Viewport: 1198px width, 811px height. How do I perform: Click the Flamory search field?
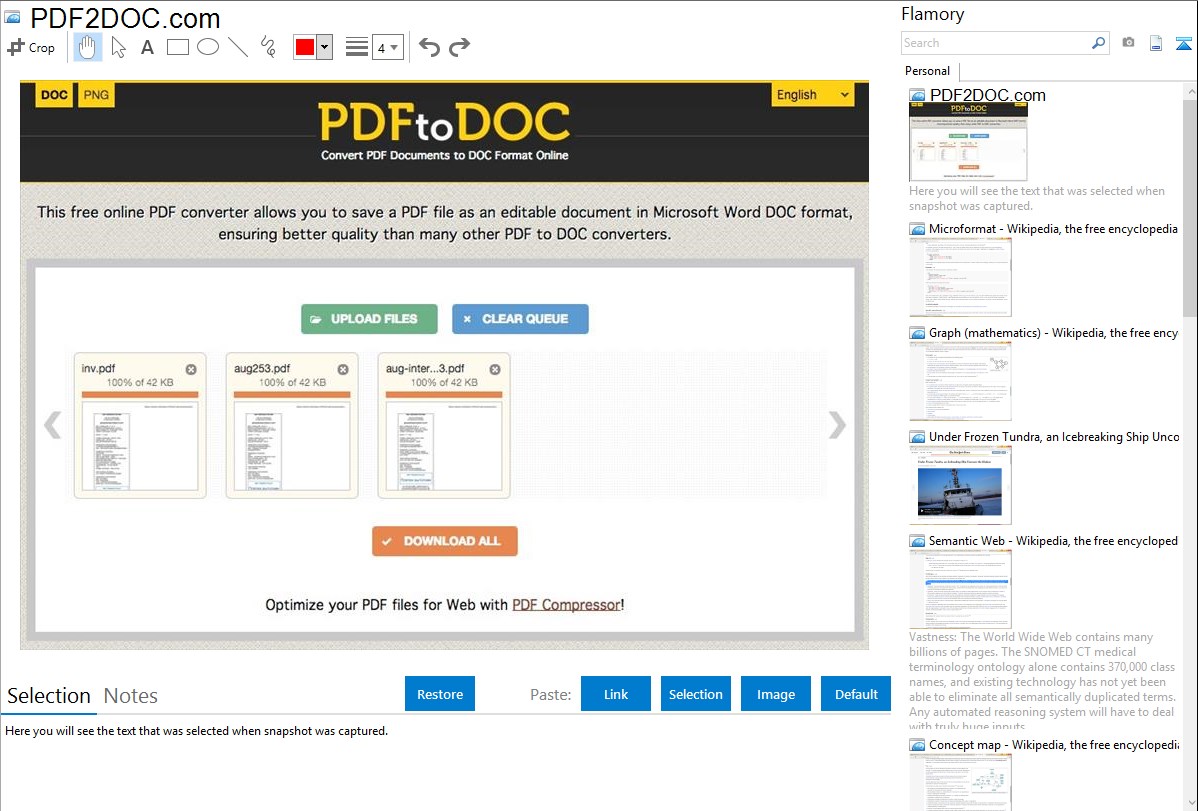pyautogui.click(x=995, y=43)
